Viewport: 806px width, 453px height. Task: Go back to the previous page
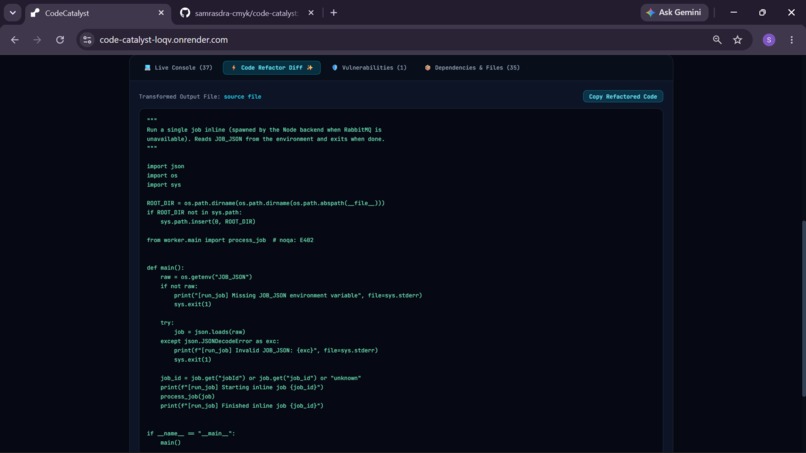click(x=15, y=40)
